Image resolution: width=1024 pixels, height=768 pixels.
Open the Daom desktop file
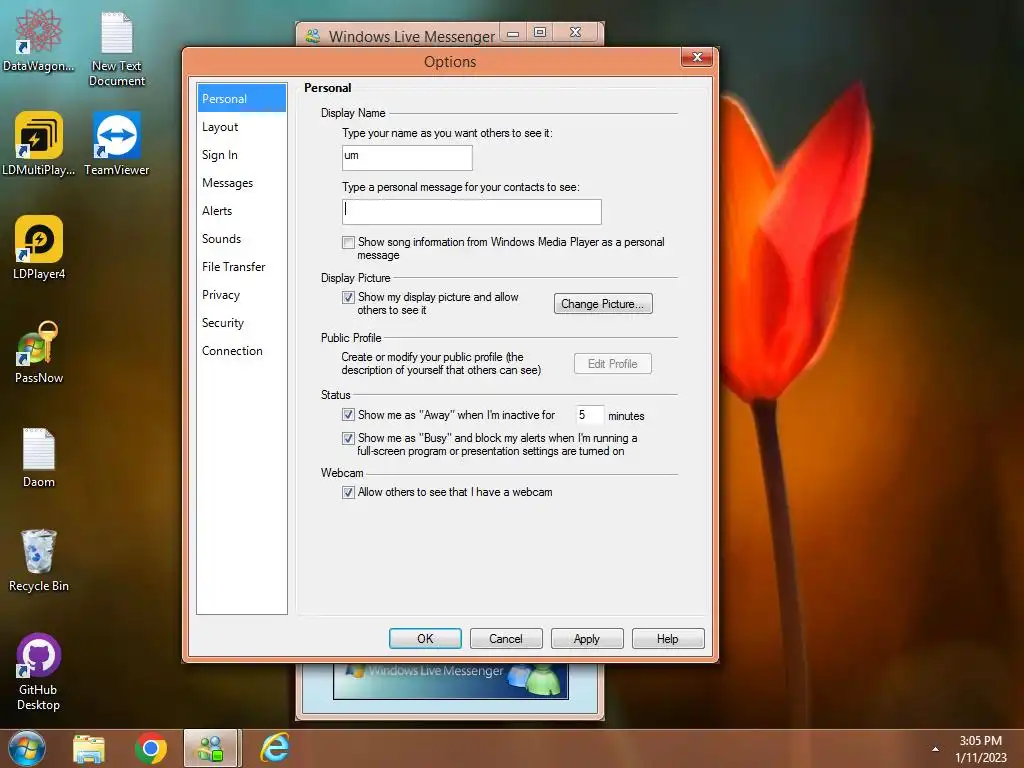coord(39,457)
